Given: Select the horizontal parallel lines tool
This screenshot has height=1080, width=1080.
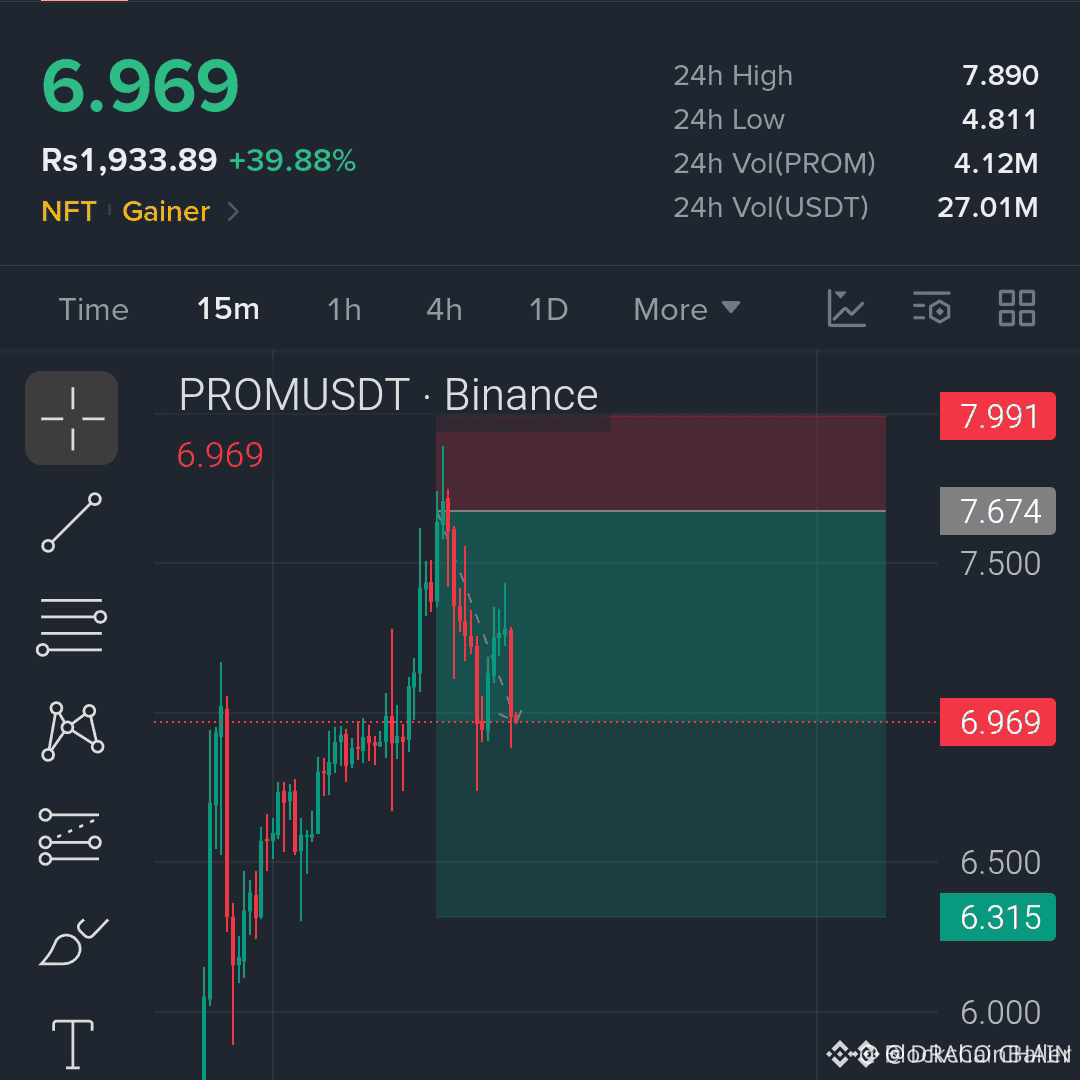Looking at the screenshot, I should point(72,627).
